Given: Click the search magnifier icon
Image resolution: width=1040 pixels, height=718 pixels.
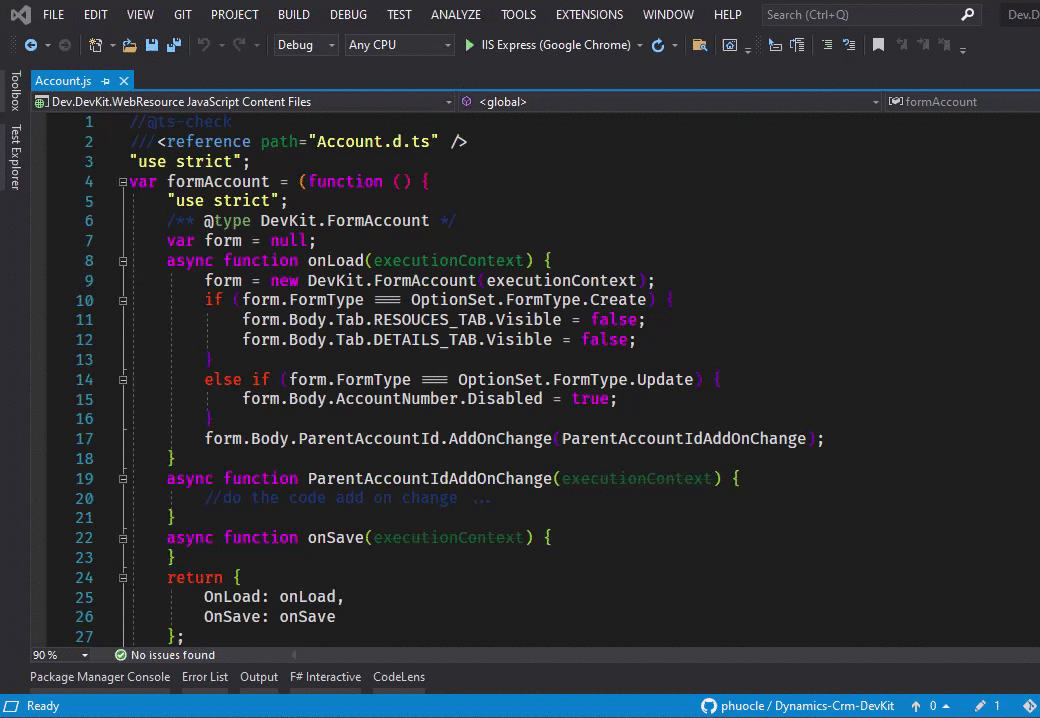Looking at the screenshot, I should pos(968,14).
